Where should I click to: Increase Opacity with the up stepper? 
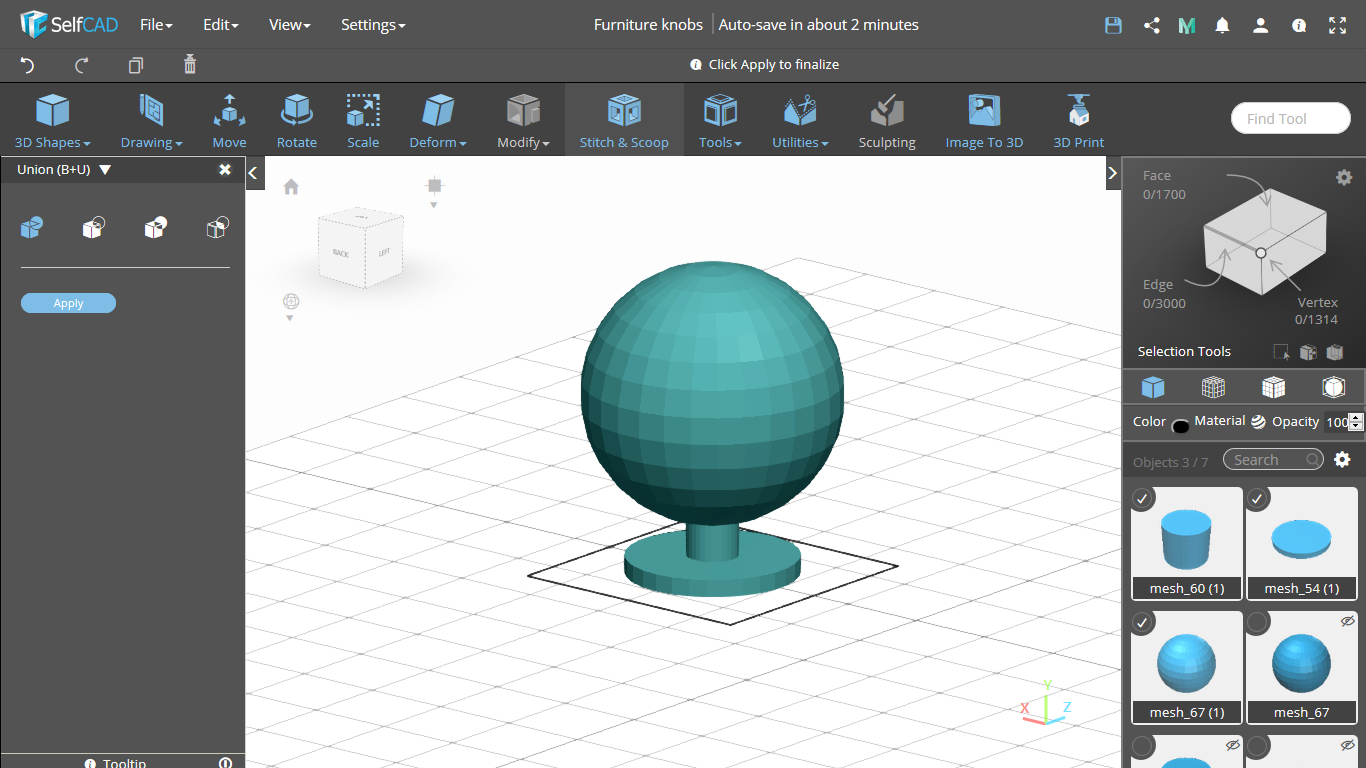tap(1356, 417)
